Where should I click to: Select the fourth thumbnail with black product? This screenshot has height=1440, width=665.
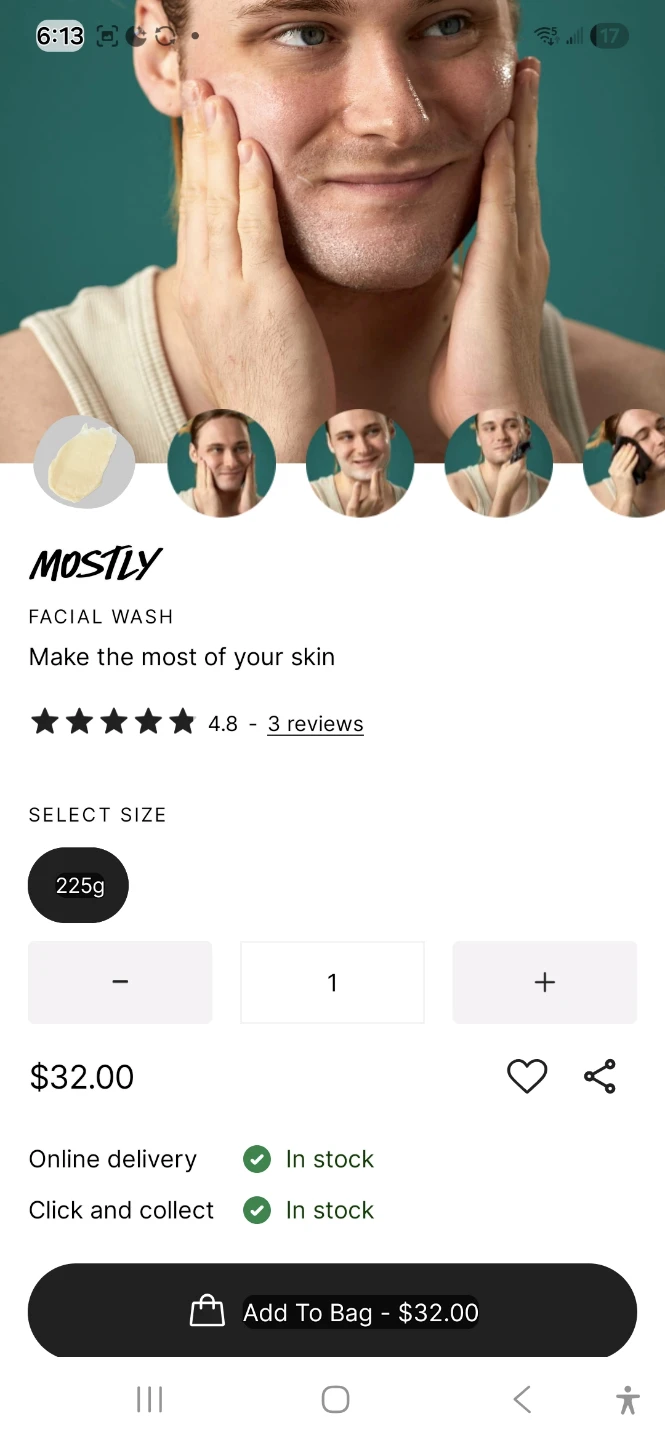pyautogui.click(x=499, y=463)
